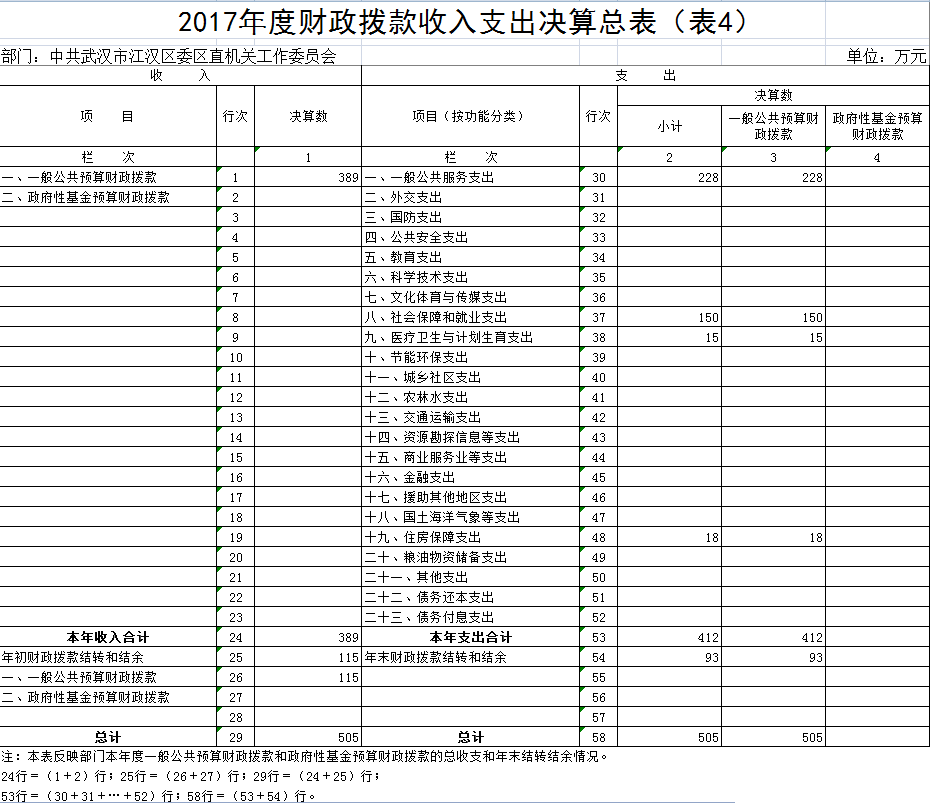Click the 小计 column header
The height and width of the screenshot is (803, 930).
pyautogui.click(x=669, y=126)
